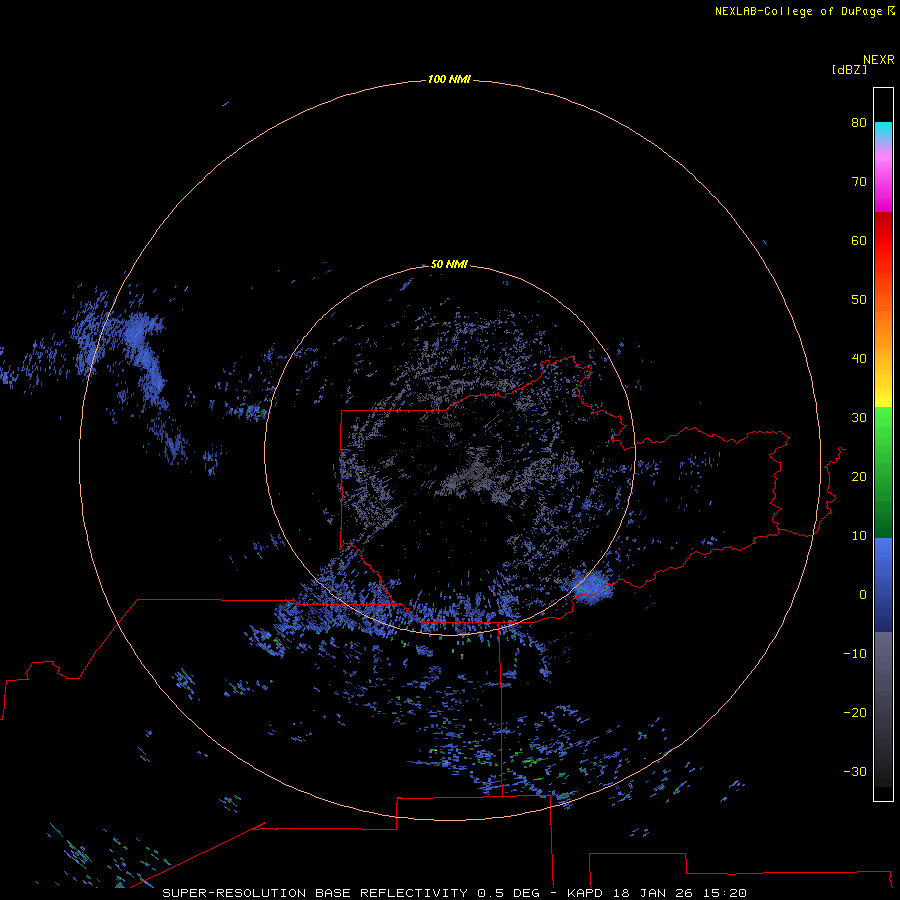Screen dimensions: 900x900
Task: Click the 70 value on the dBZ scale
Action: tap(859, 181)
